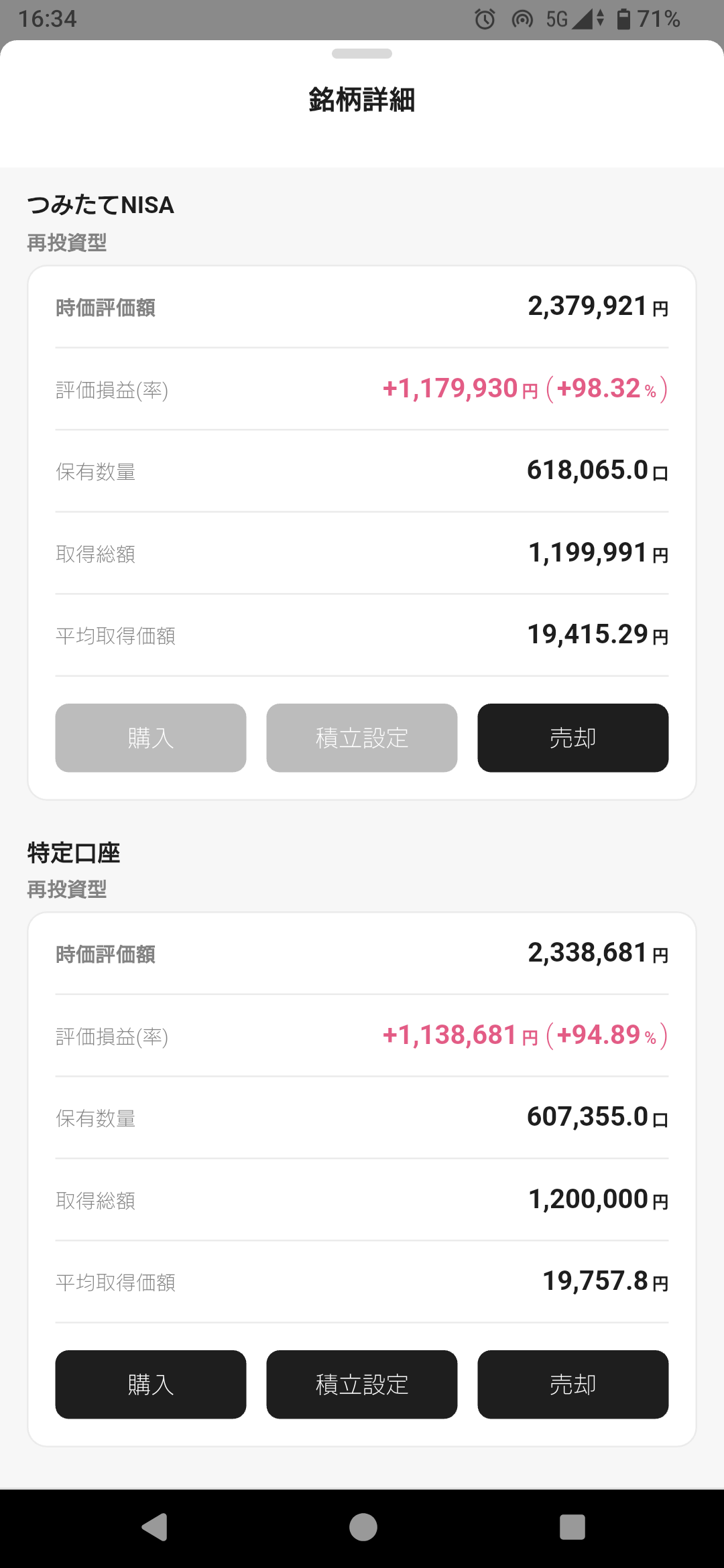Screen dimensions: 724x1568
Task: Tap the 銘柄詳細 page title
Action: pyautogui.click(x=362, y=100)
